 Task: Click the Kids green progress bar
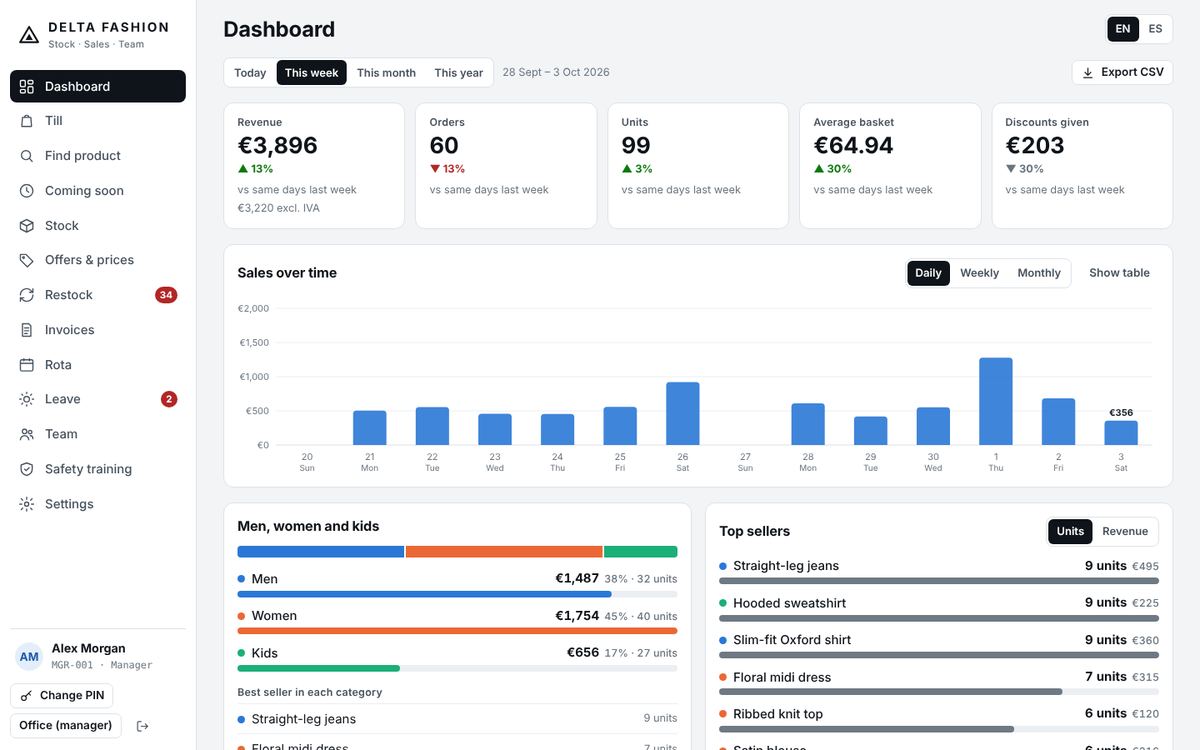tap(319, 668)
